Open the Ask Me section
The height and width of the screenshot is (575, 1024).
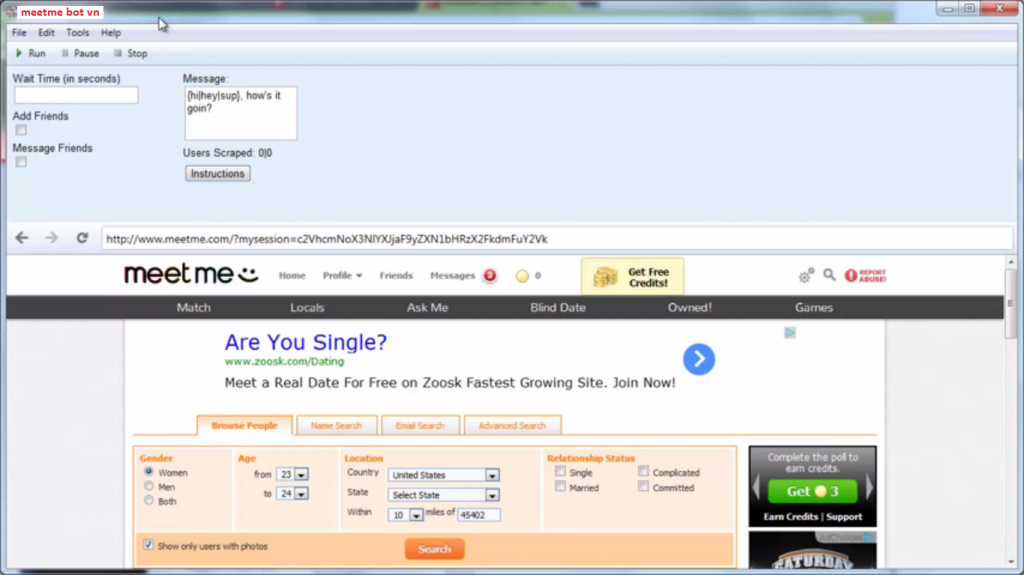[x=427, y=308]
